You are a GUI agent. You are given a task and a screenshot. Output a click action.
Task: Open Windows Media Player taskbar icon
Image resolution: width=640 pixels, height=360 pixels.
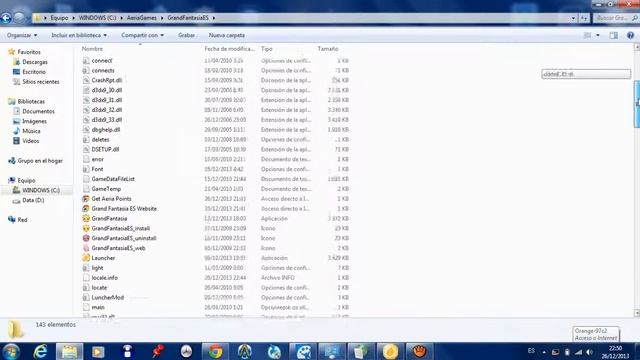tap(98, 351)
